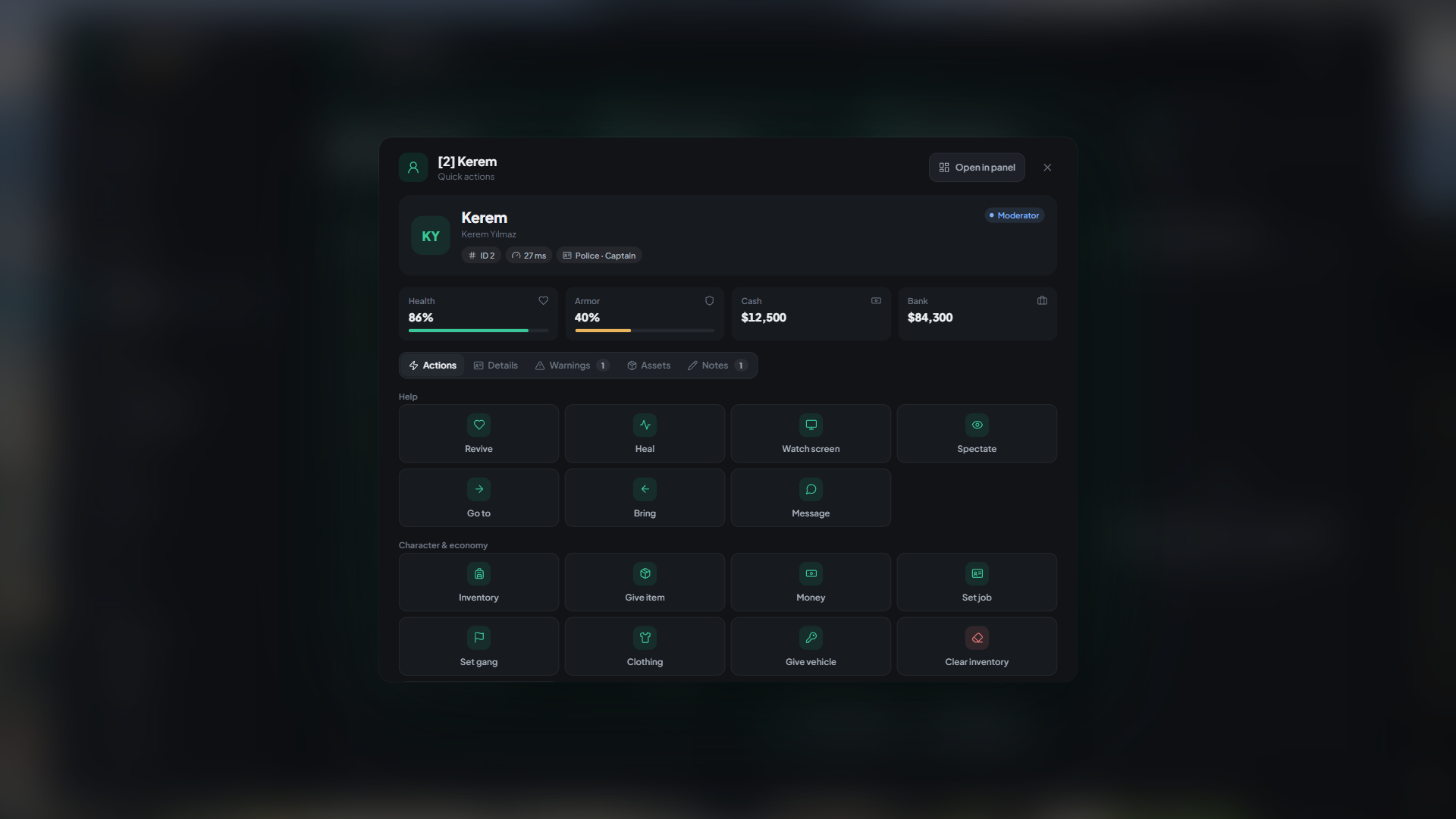This screenshot has width=1456, height=819.
Task: Click green user icon beside title
Action: coord(413,168)
